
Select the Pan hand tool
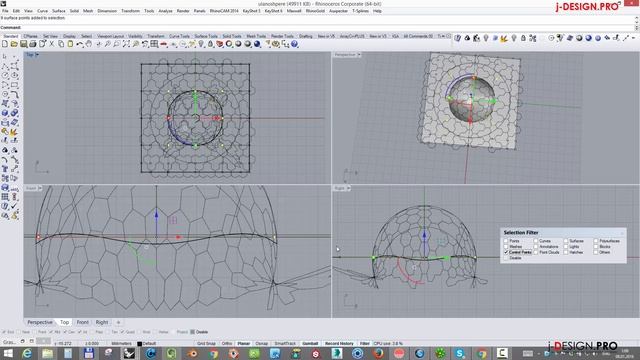pyautogui.click(x=89, y=44)
